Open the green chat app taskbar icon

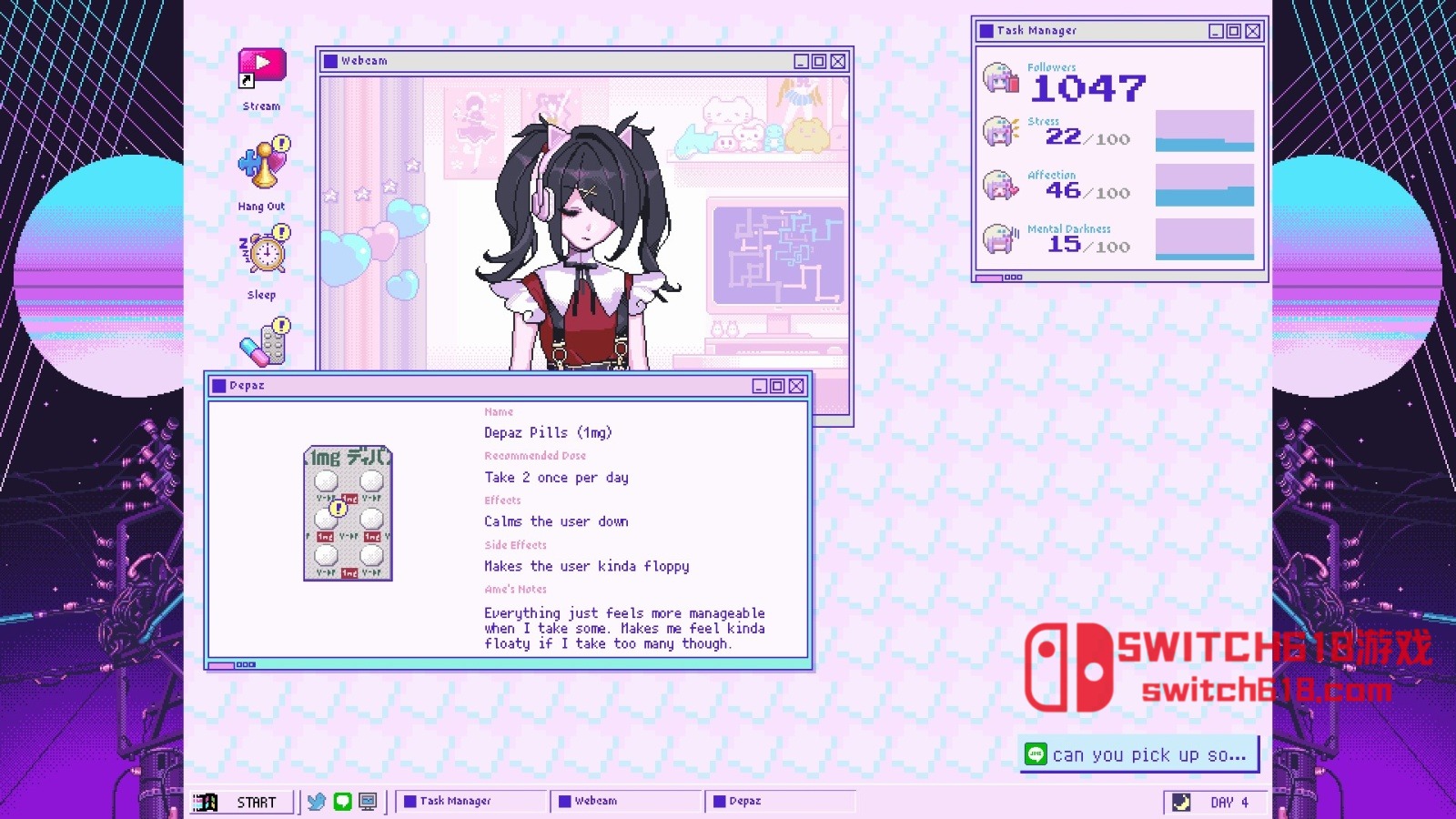pos(342,802)
